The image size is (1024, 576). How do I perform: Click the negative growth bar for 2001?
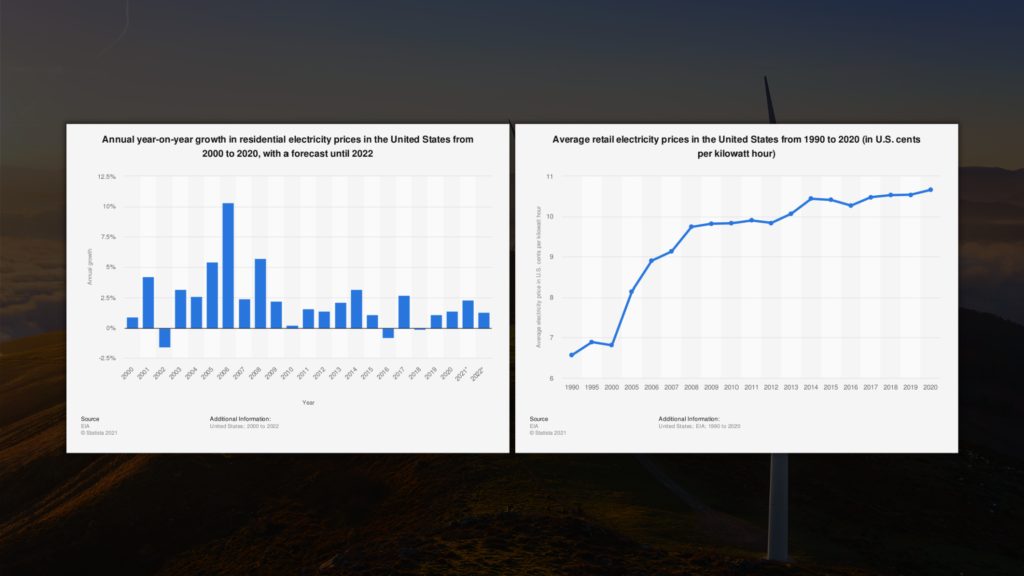164,338
